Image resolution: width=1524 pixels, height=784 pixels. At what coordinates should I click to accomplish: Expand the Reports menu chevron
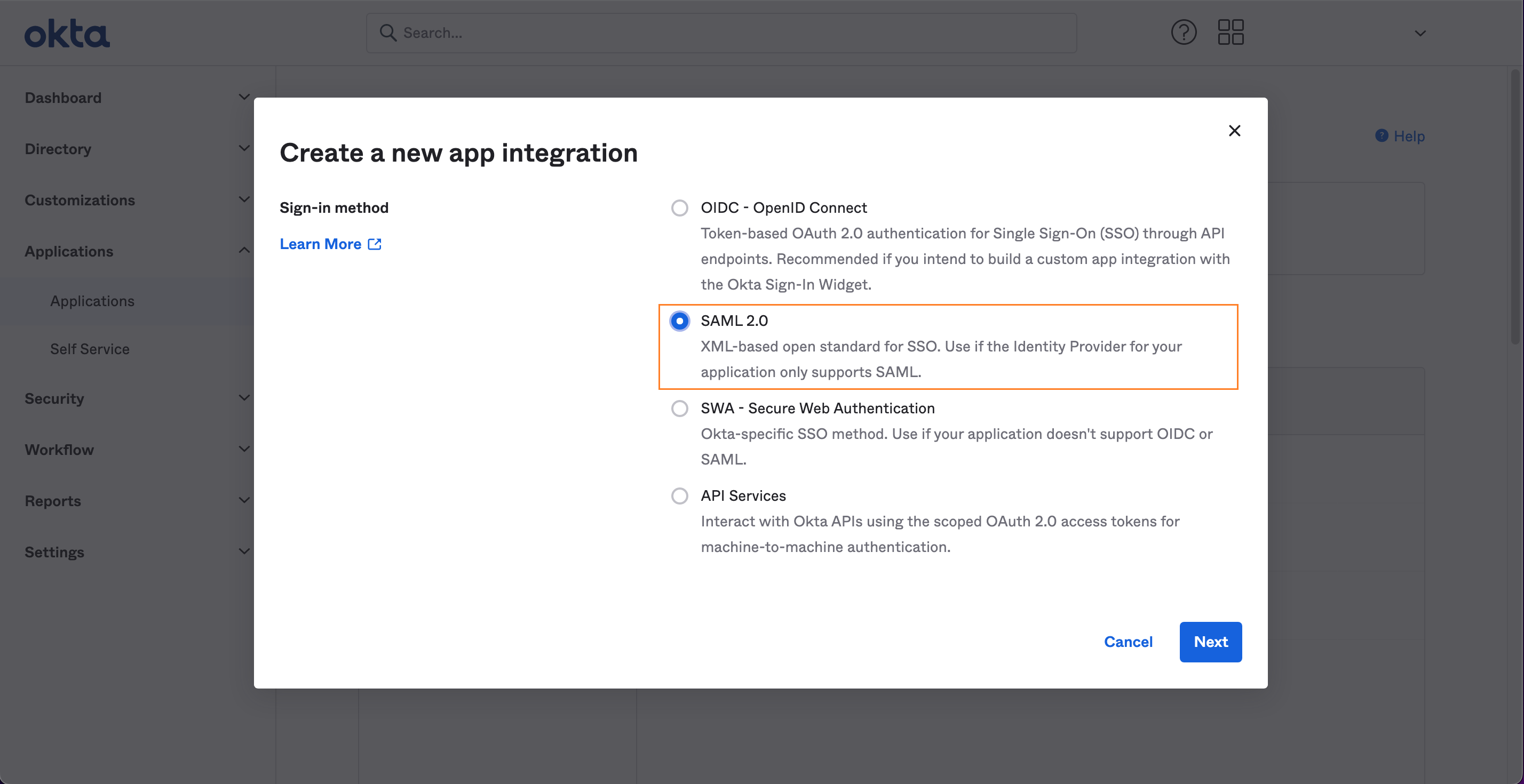click(x=244, y=500)
